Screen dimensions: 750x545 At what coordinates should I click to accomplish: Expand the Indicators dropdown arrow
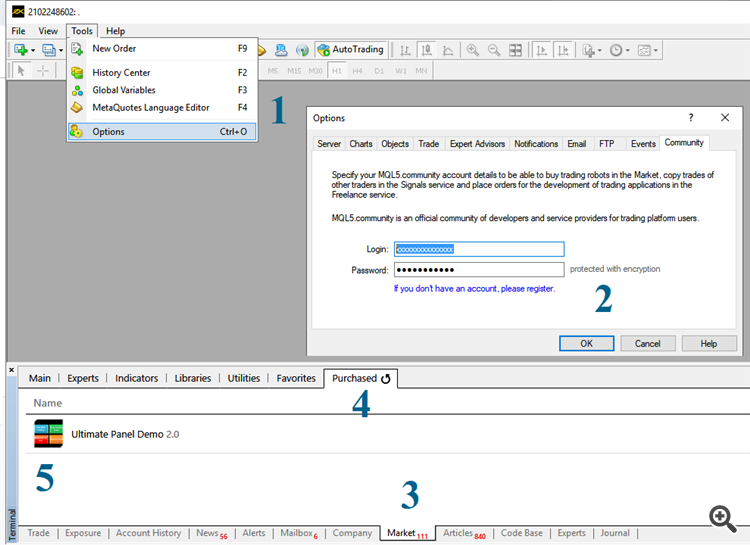click(600, 50)
